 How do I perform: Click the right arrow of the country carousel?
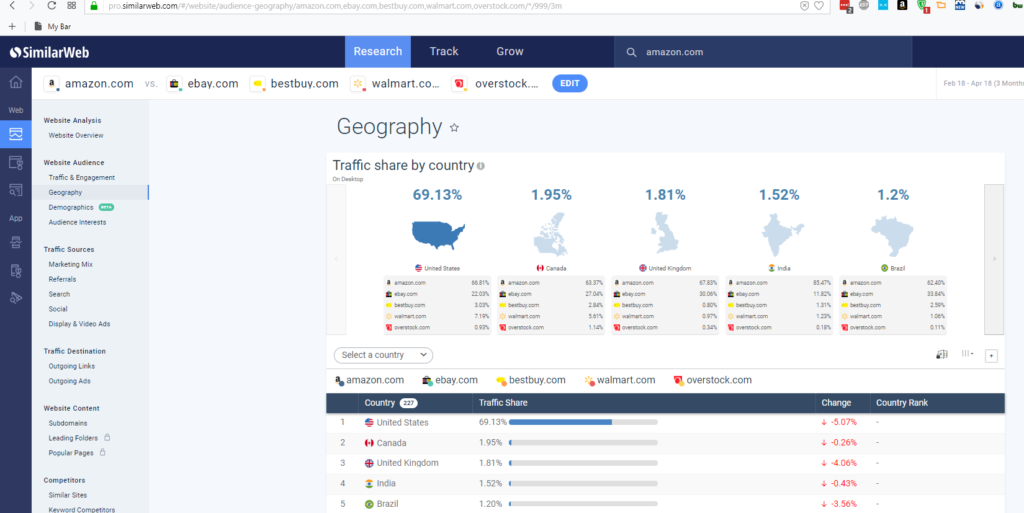[x=993, y=258]
